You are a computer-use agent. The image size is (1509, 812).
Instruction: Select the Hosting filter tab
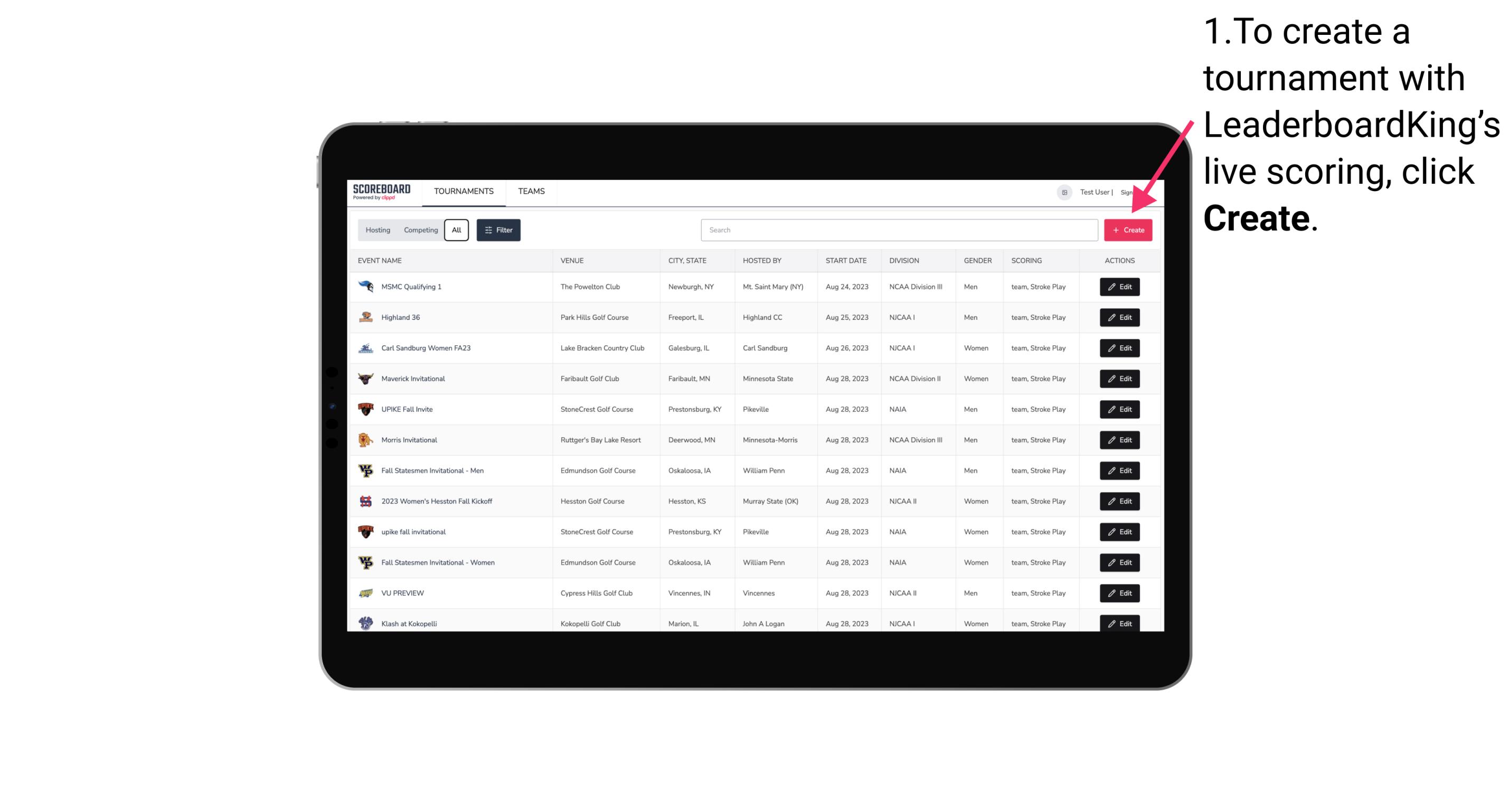point(378,229)
